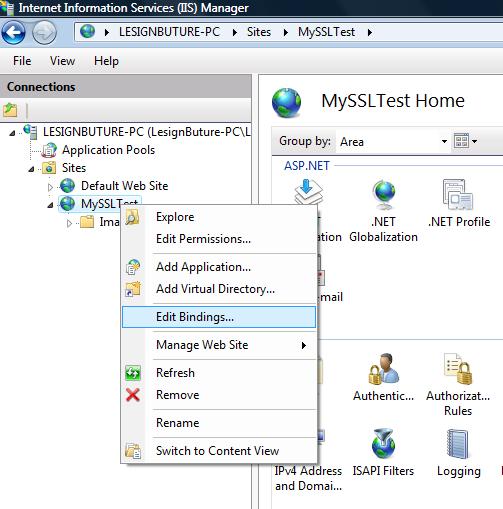
Task: Click the globe icon in address bar
Action: click(87, 32)
